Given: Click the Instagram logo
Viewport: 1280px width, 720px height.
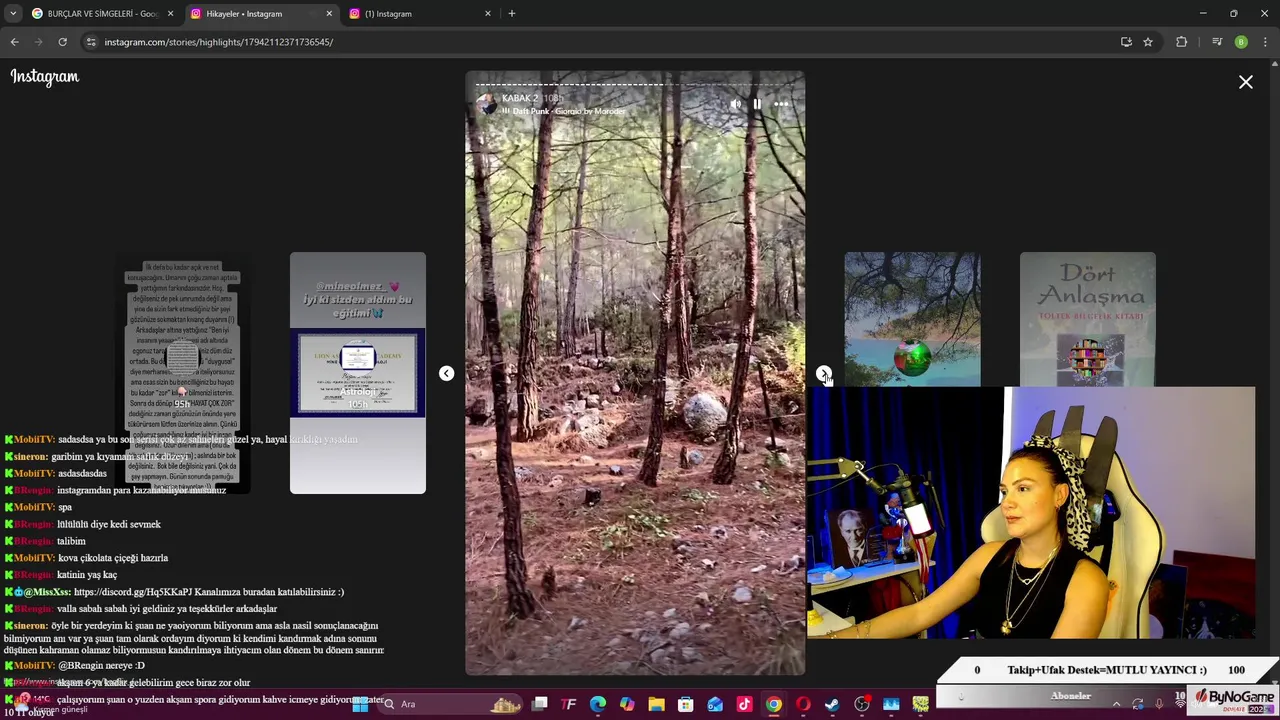Looking at the screenshot, I should pyautogui.click(x=45, y=77).
